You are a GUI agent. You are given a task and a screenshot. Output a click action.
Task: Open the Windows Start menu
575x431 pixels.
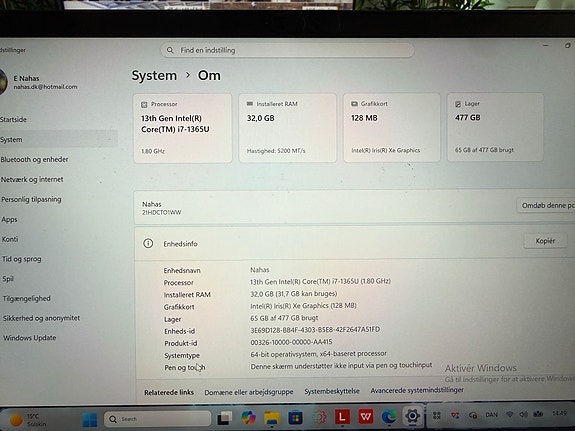(x=89, y=419)
